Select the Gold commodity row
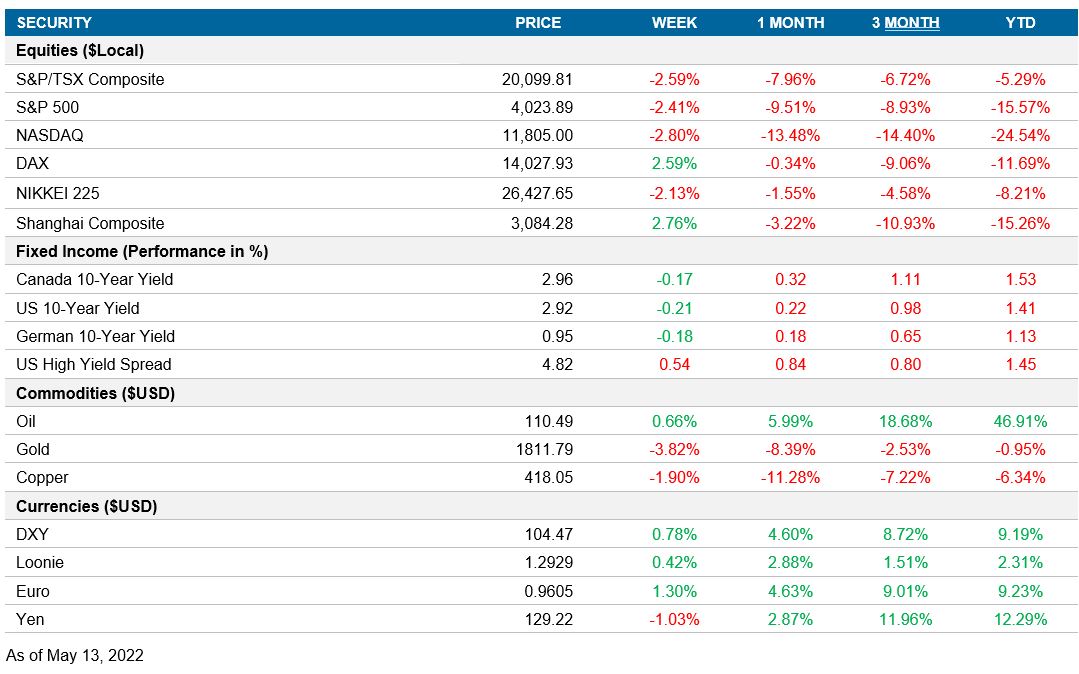This screenshot has width=1079, height=674. (31, 449)
